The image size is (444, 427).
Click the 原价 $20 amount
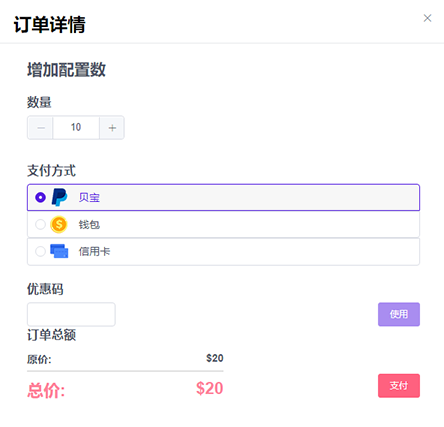coord(215,358)
